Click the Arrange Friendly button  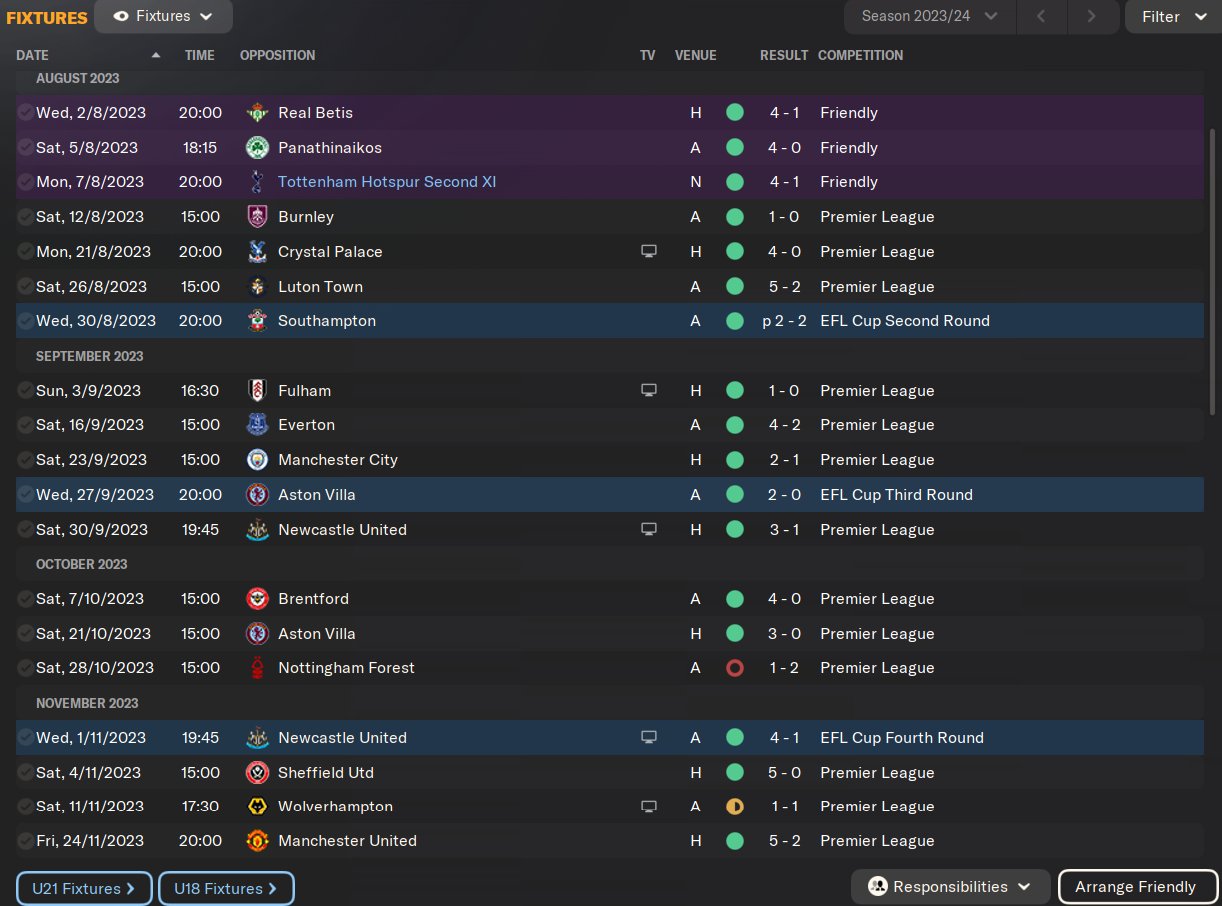(x=1137, y=887)
